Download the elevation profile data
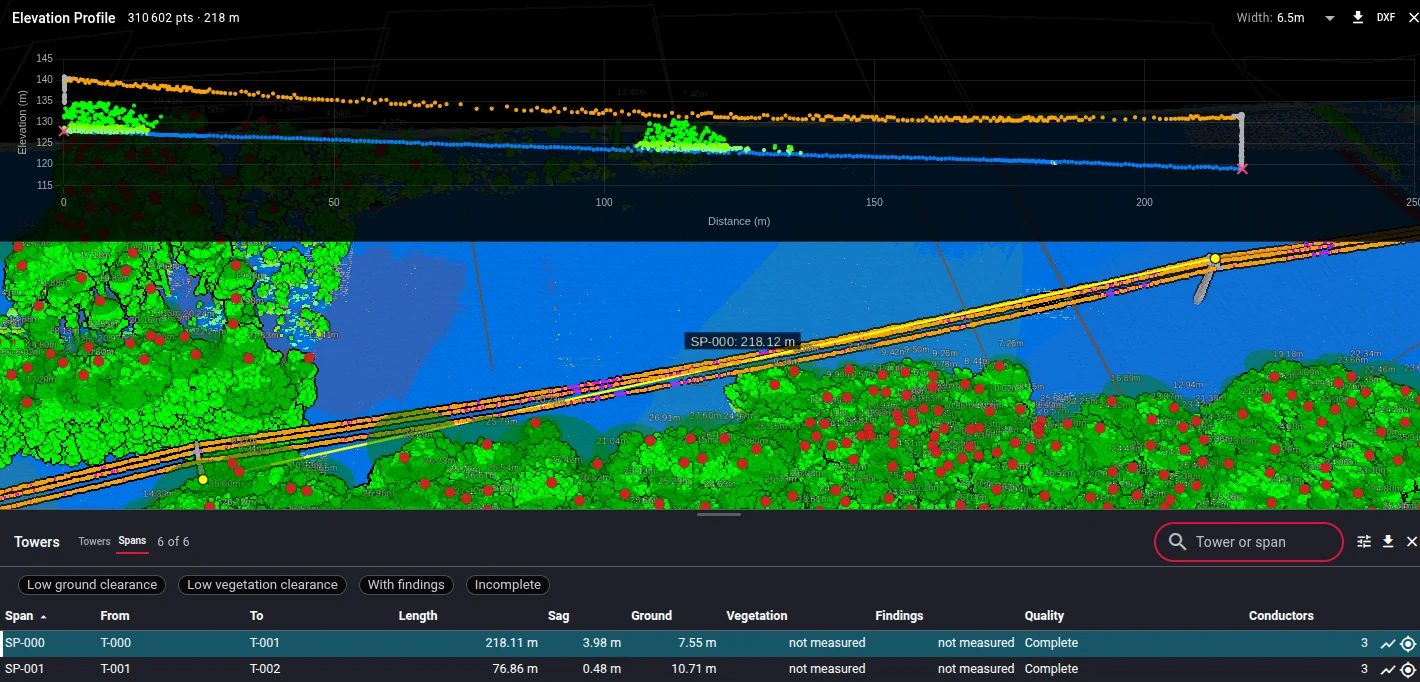Screen dimensions: 1420x682 1358,17
